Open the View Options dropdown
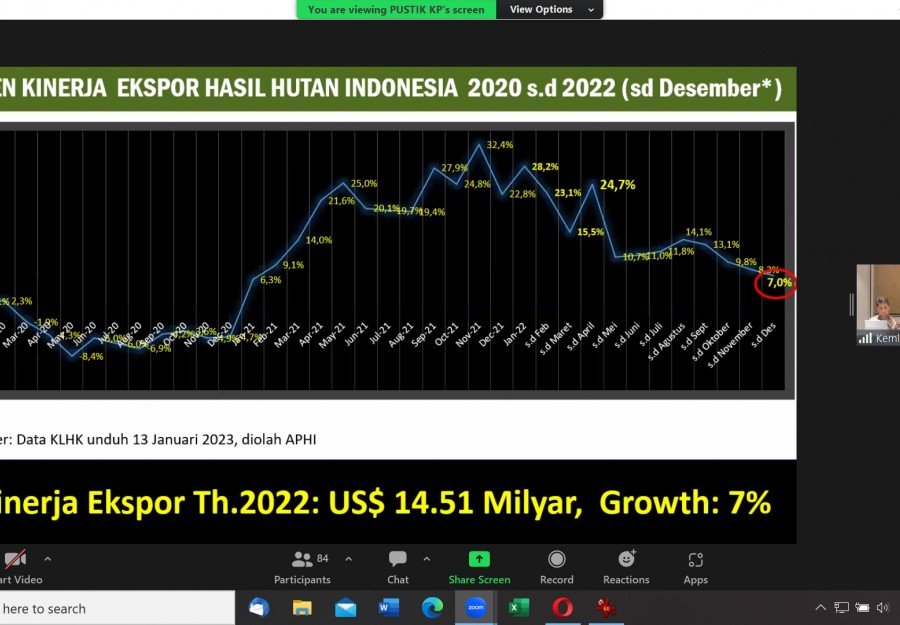Screen dimensions: 900x625 pyautogui.click(x=549, y=9)
